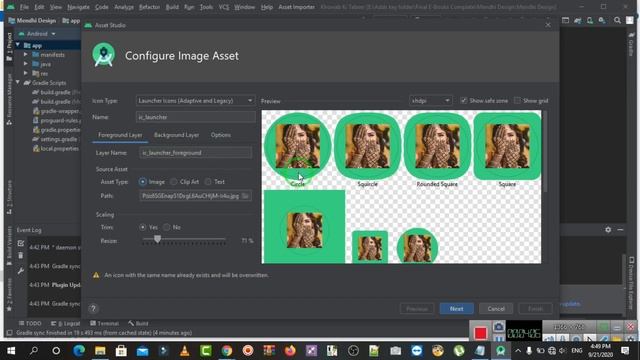
Task: Click the Event Log mark-all-read check icon
Action: coord(21,243)
